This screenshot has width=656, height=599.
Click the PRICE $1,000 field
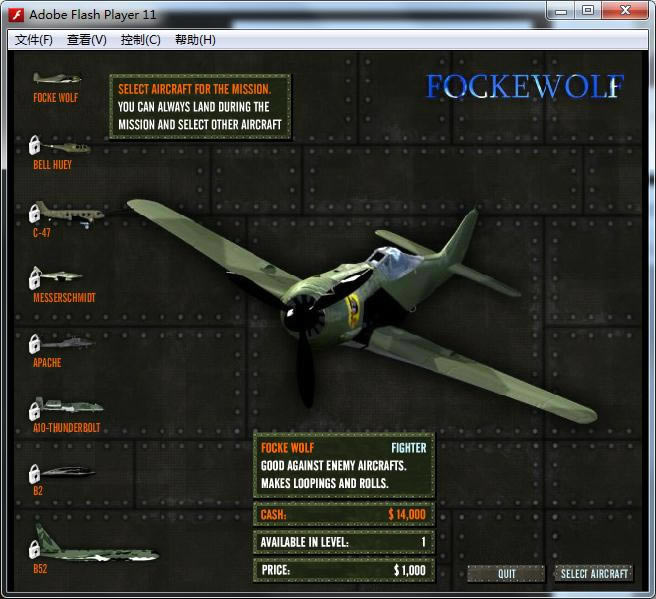click(343, 570)
